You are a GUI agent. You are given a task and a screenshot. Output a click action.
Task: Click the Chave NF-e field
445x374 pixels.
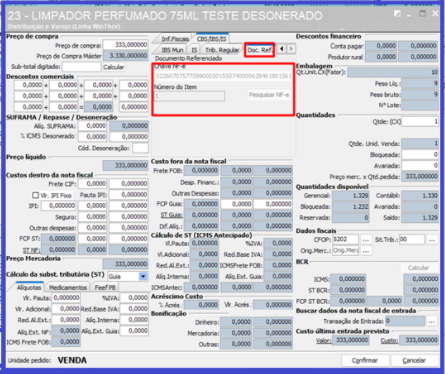coord(223,76)
